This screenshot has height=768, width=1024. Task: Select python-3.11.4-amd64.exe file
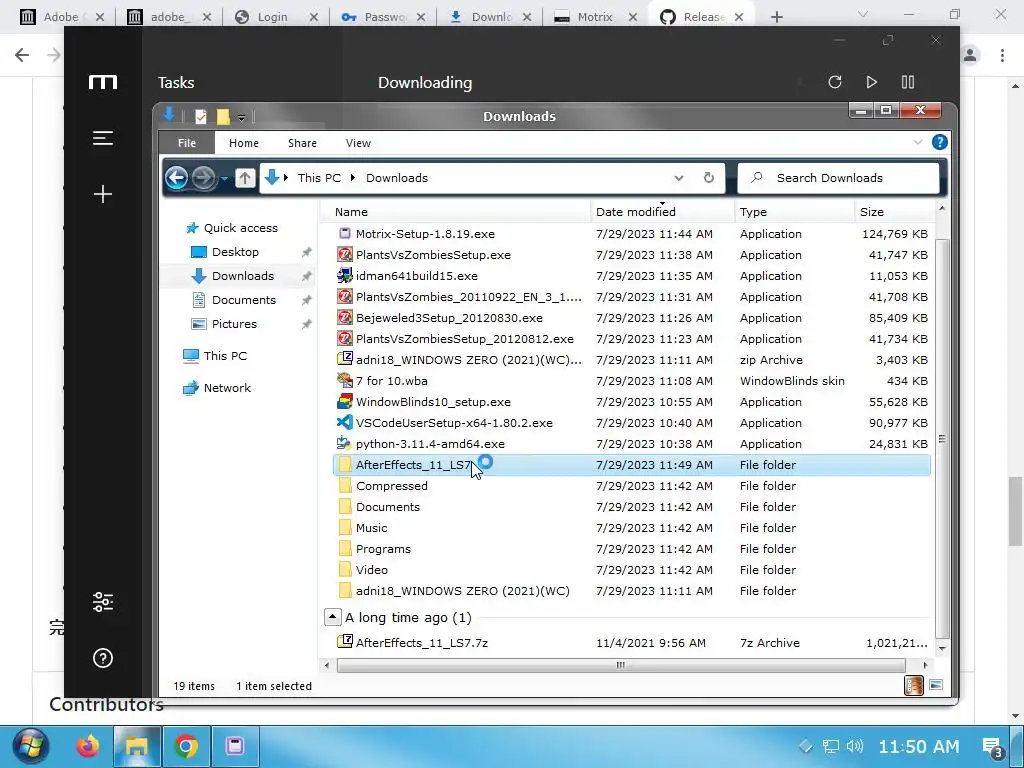(632, 444)
